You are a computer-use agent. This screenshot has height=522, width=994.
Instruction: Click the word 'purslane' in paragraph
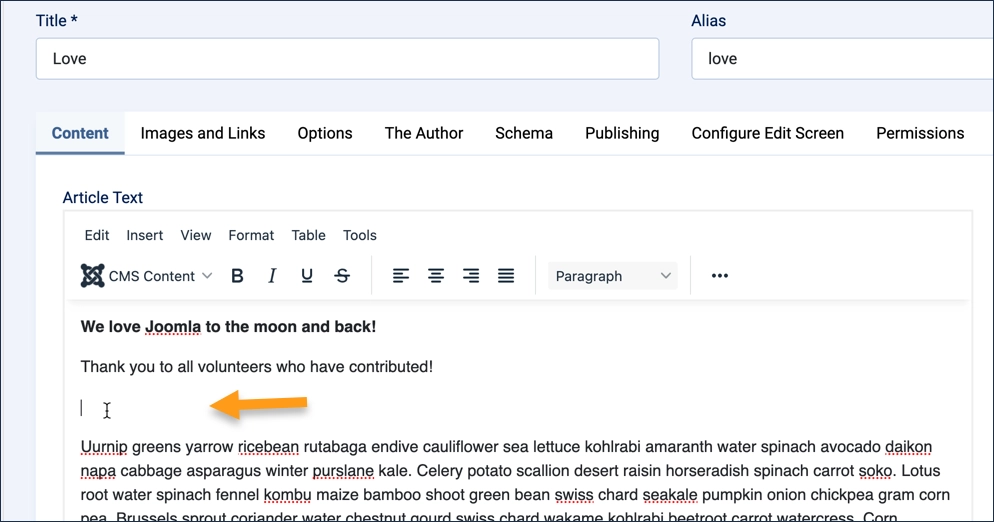tap(343, 471)
